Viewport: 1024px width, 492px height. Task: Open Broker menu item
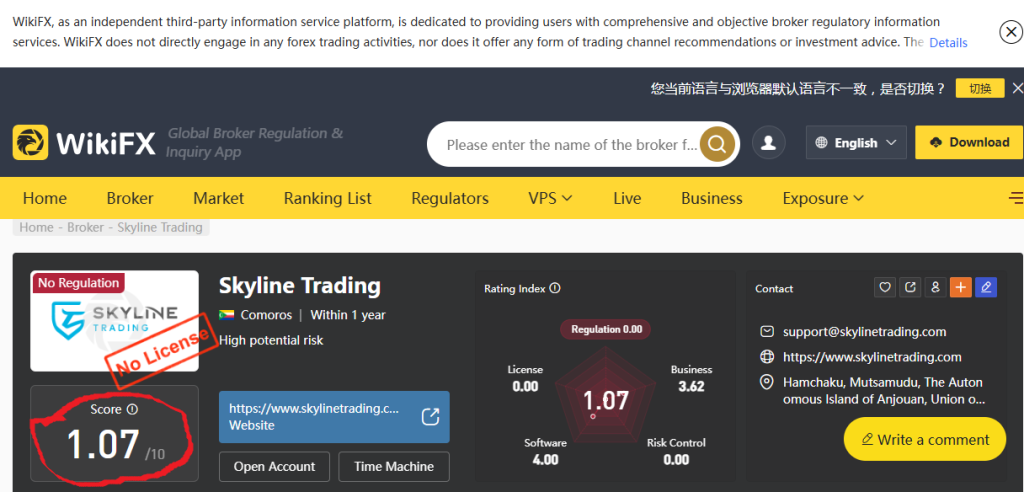coord(130,199)
